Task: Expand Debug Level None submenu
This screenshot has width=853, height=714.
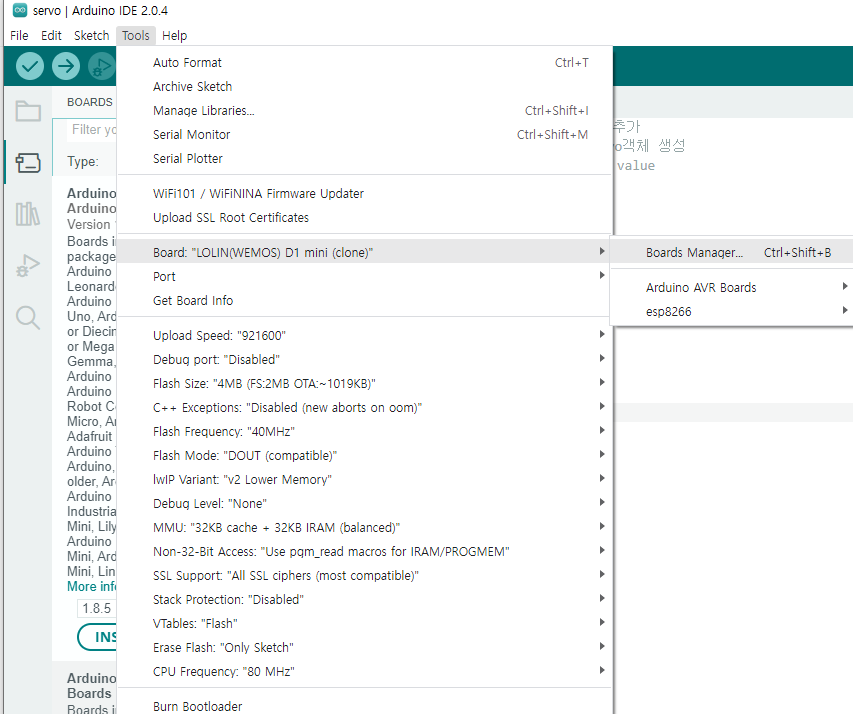Action: (364, 503)
